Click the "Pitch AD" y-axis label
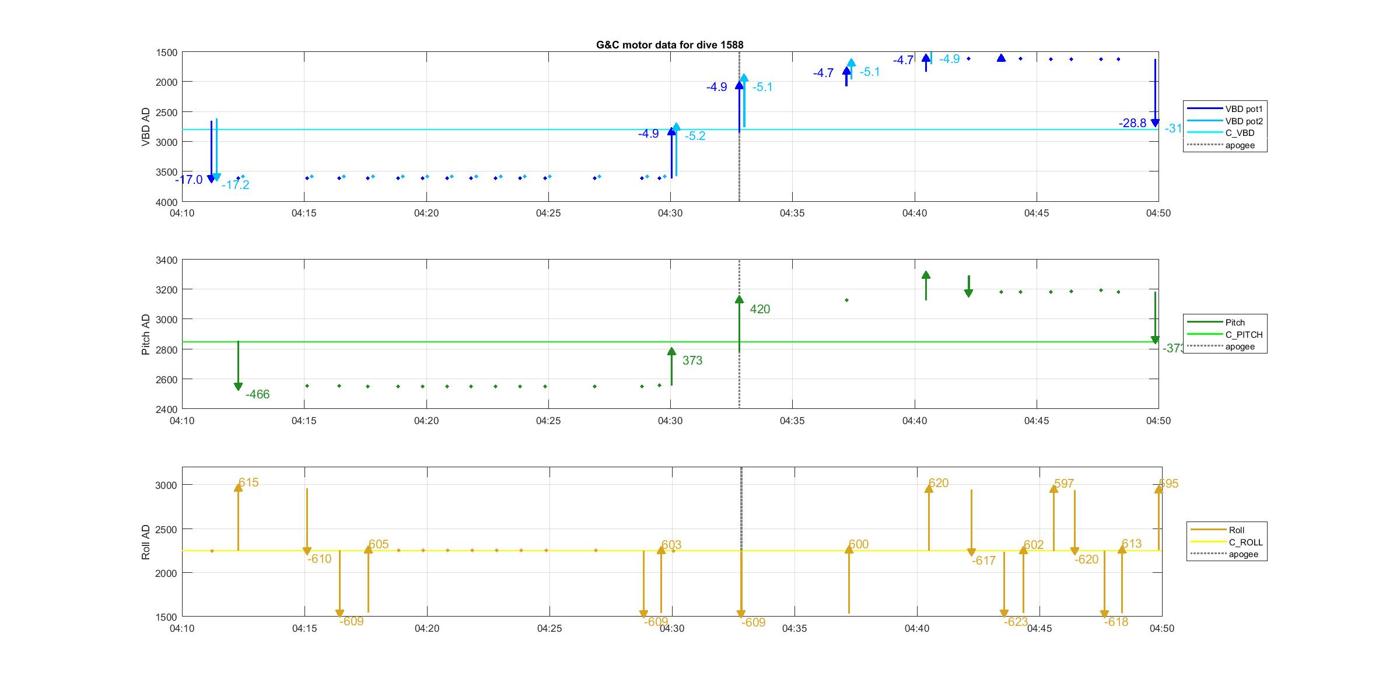Viewport: 1400px width, 693px height. pos(146,335)
